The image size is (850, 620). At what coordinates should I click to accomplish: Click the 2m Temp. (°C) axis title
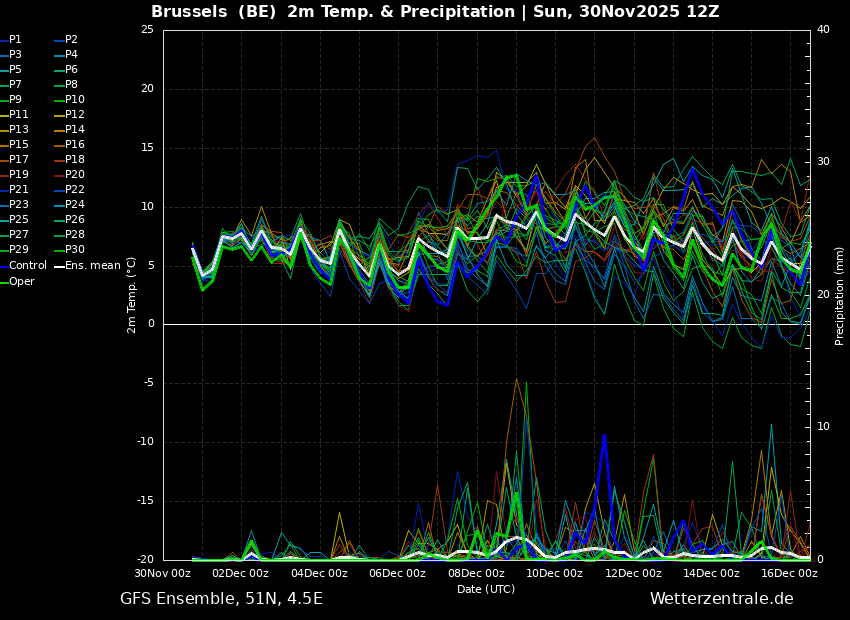pos(132,295)
